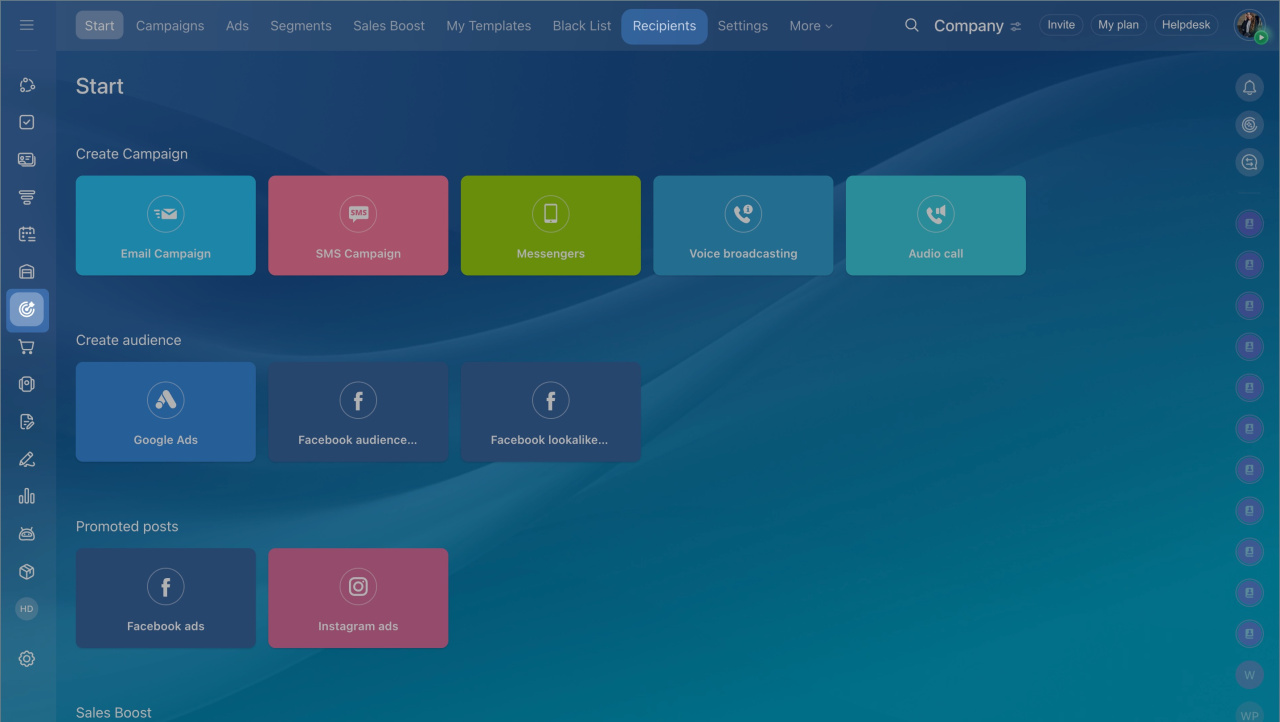Viewport: 1280px width, 722px height.
Task: Click the notifications bell icon
Action: [x=1249, y=88]
